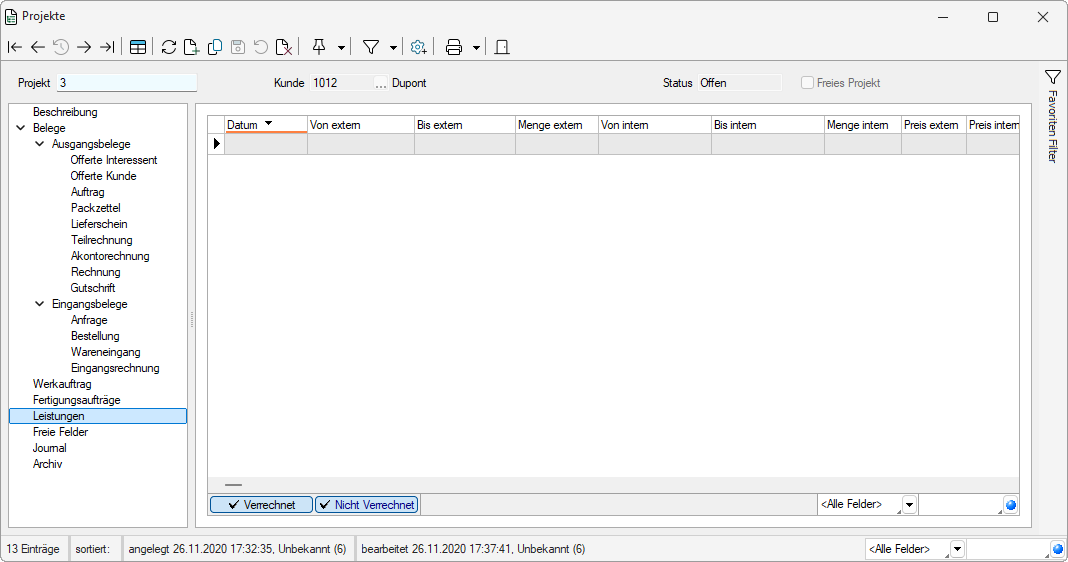Click the exit door icon
This screenshot has height=562, width=1068.
[502, 47]
